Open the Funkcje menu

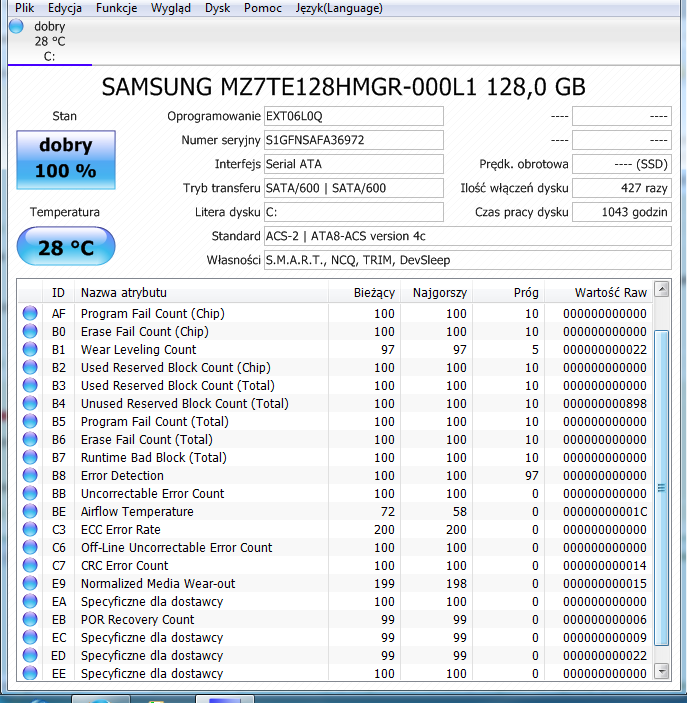[116, 8]
